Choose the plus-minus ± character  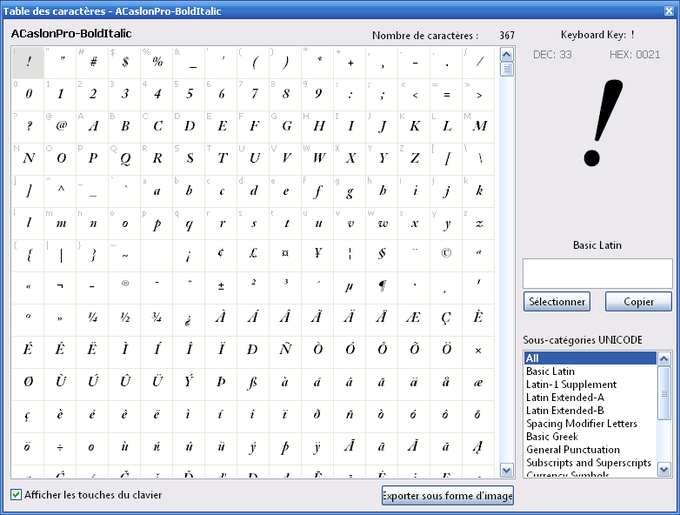tap(222, 287)
